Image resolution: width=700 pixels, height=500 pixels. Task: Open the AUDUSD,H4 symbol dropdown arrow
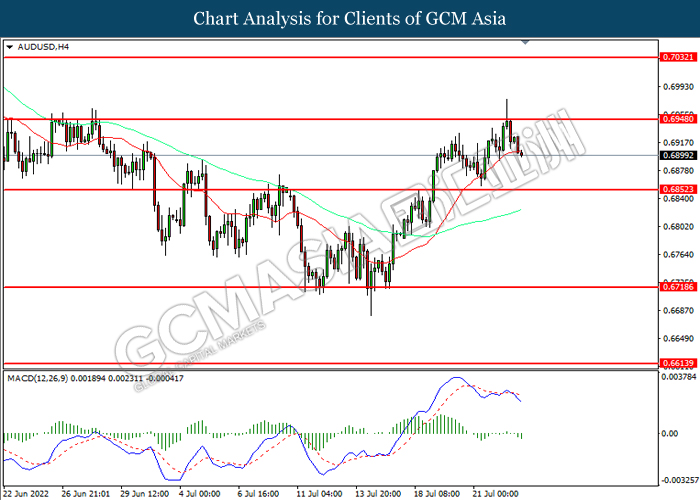(10, 47)
